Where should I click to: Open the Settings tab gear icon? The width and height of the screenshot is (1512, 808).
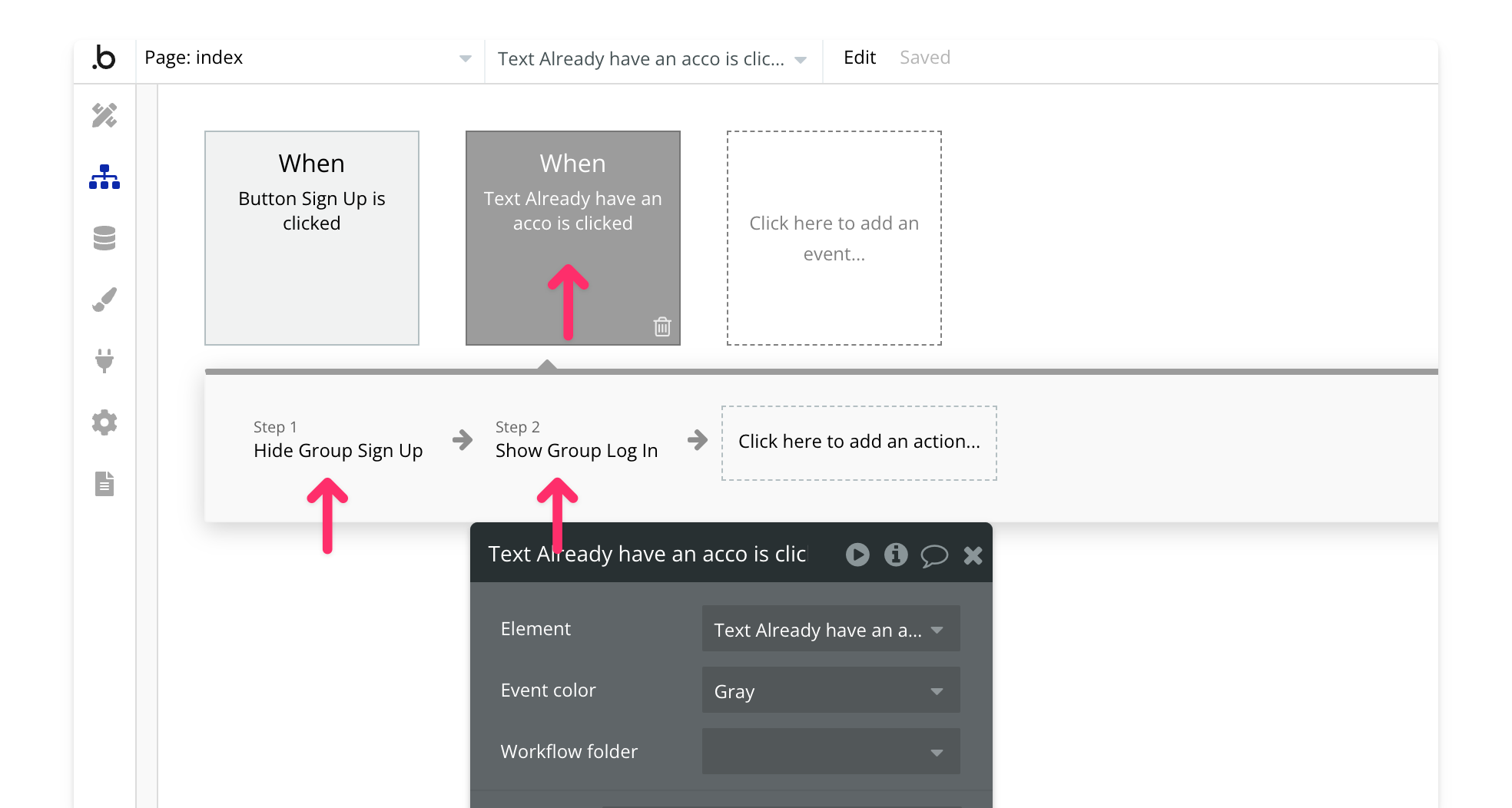[104, 422]
